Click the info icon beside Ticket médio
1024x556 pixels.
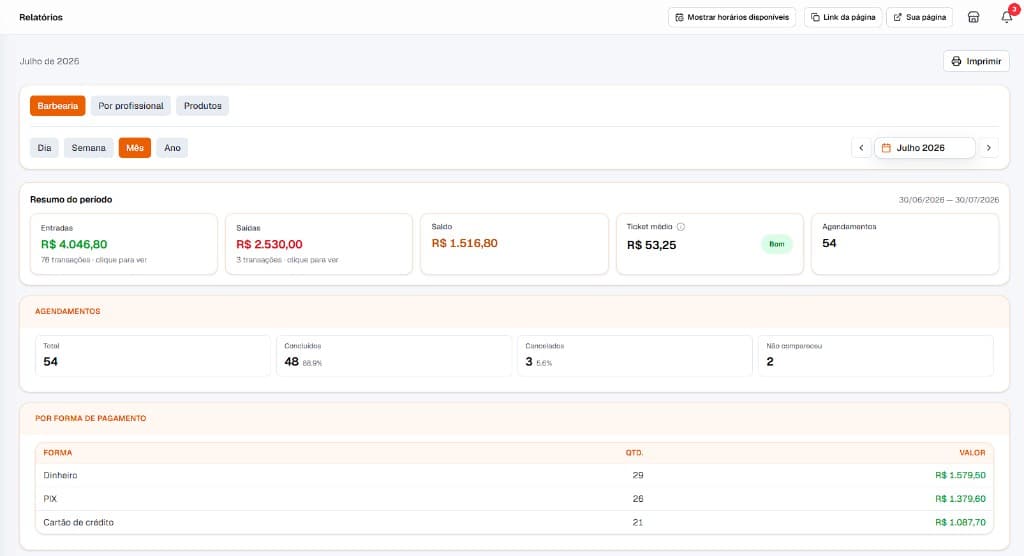point(680,227)
